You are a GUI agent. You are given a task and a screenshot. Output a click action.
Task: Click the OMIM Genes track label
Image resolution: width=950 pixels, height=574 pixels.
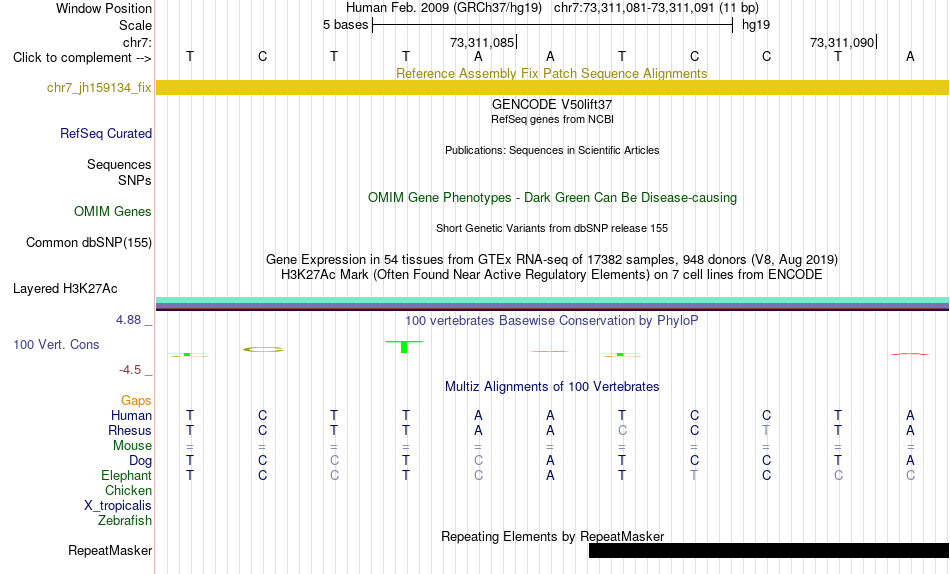113,212
